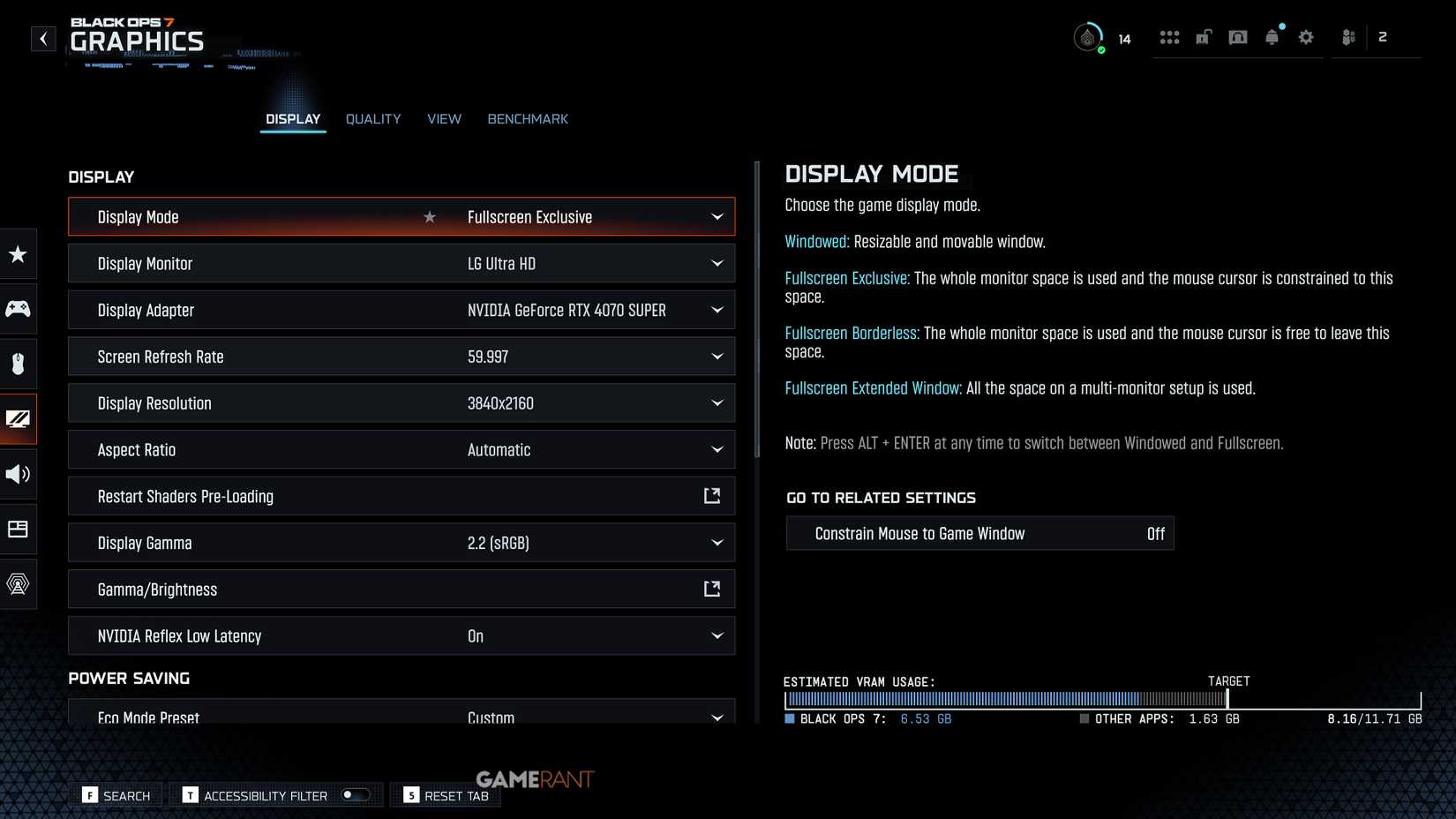The width and height of the screenshot is (1456, 819).
Task: Open the Favorites star sidebar category
Action: point(18,255)
